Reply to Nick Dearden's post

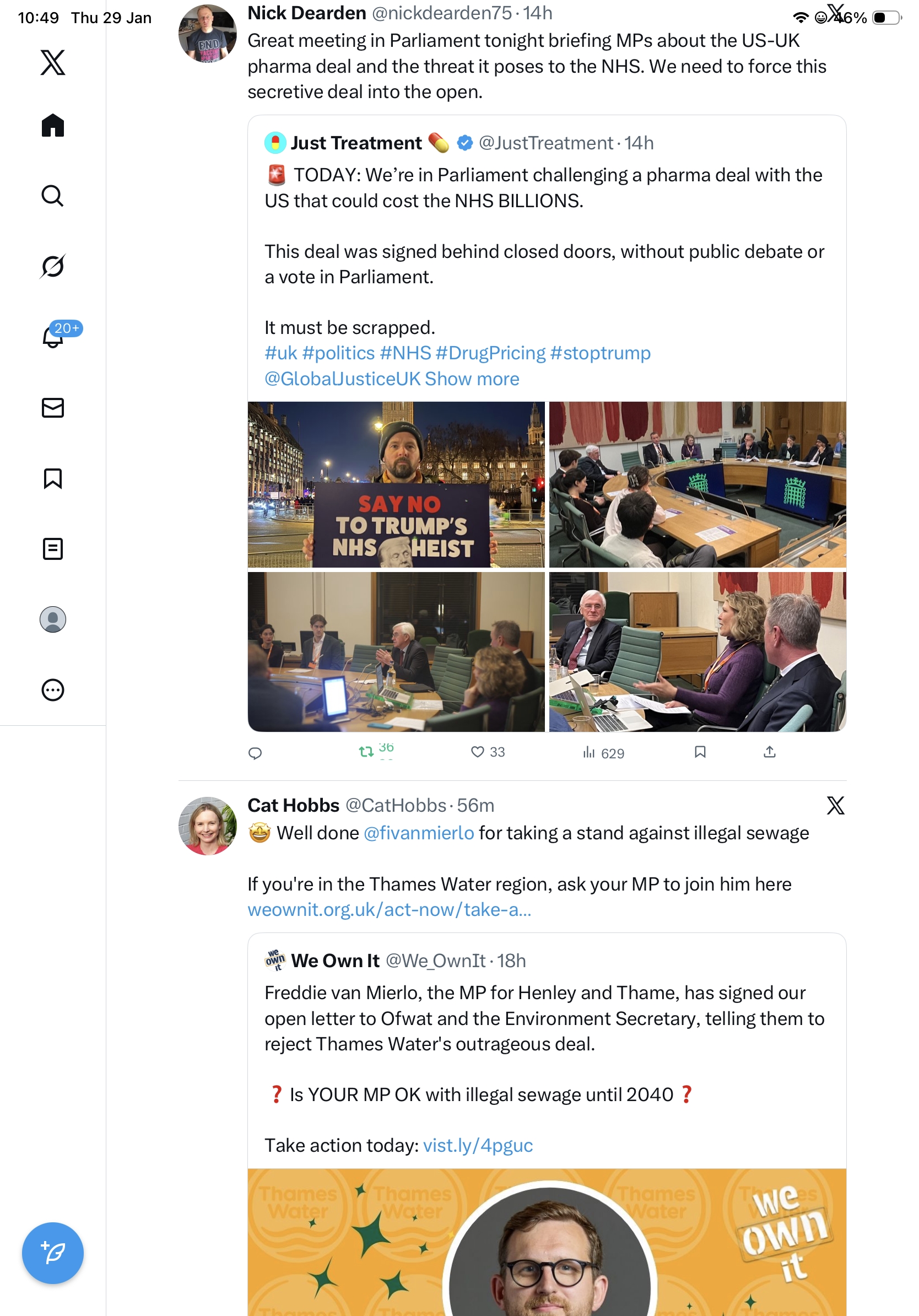pyautogui.click(x=255, y=753)
